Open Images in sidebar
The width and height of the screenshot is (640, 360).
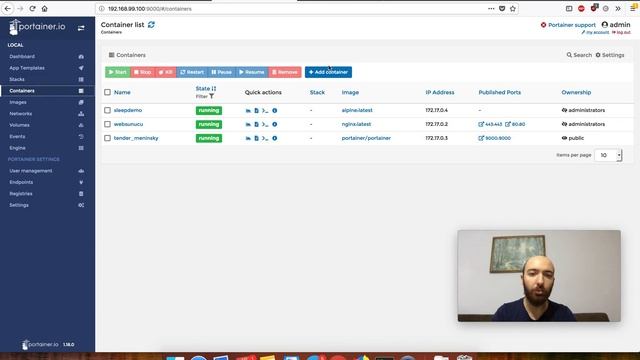pyautogui.click(x=47, y=102)
